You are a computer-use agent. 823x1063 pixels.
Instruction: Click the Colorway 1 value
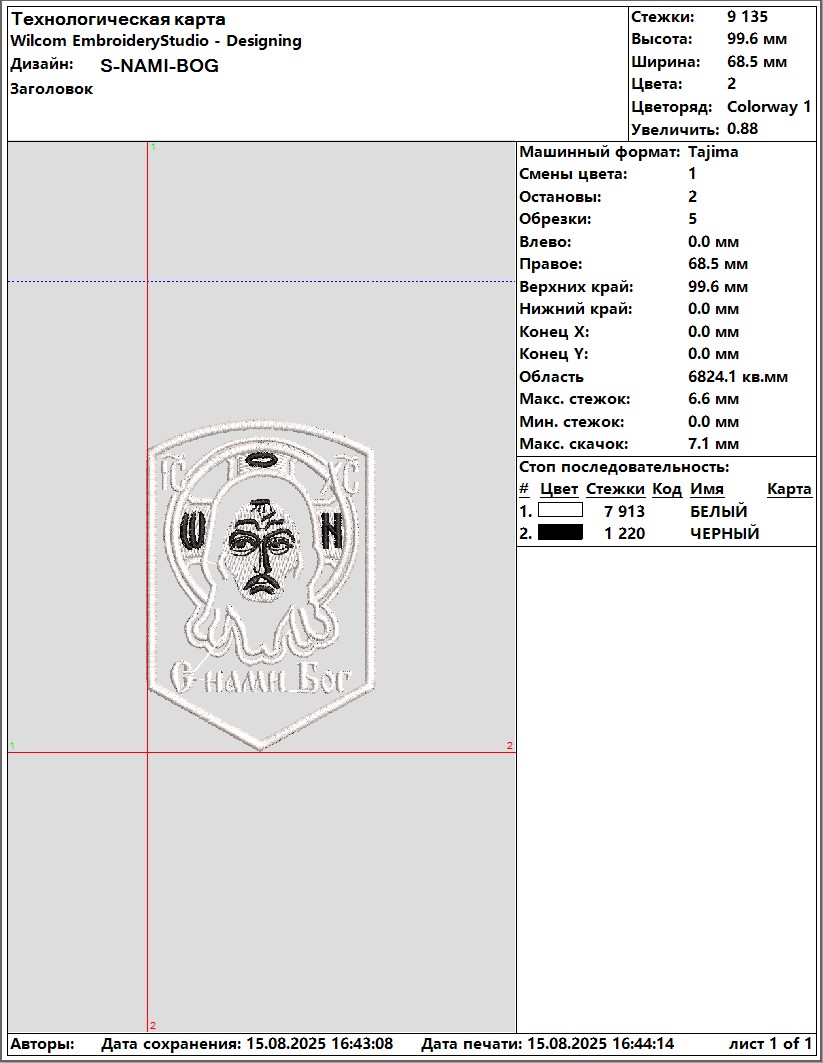coord(769,106)
